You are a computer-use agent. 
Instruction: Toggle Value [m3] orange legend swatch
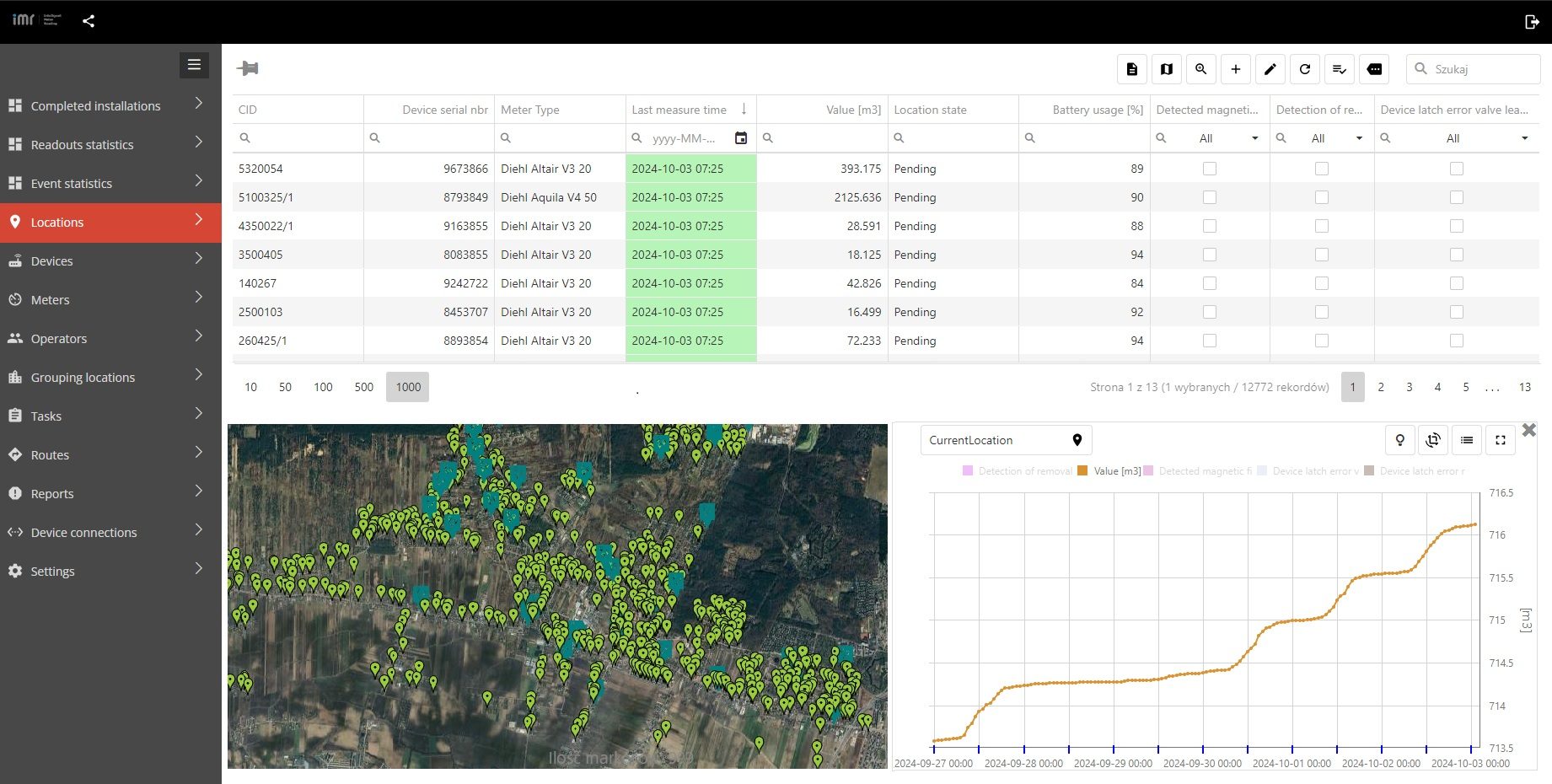pyautogui.click(x=1082, y=471)
